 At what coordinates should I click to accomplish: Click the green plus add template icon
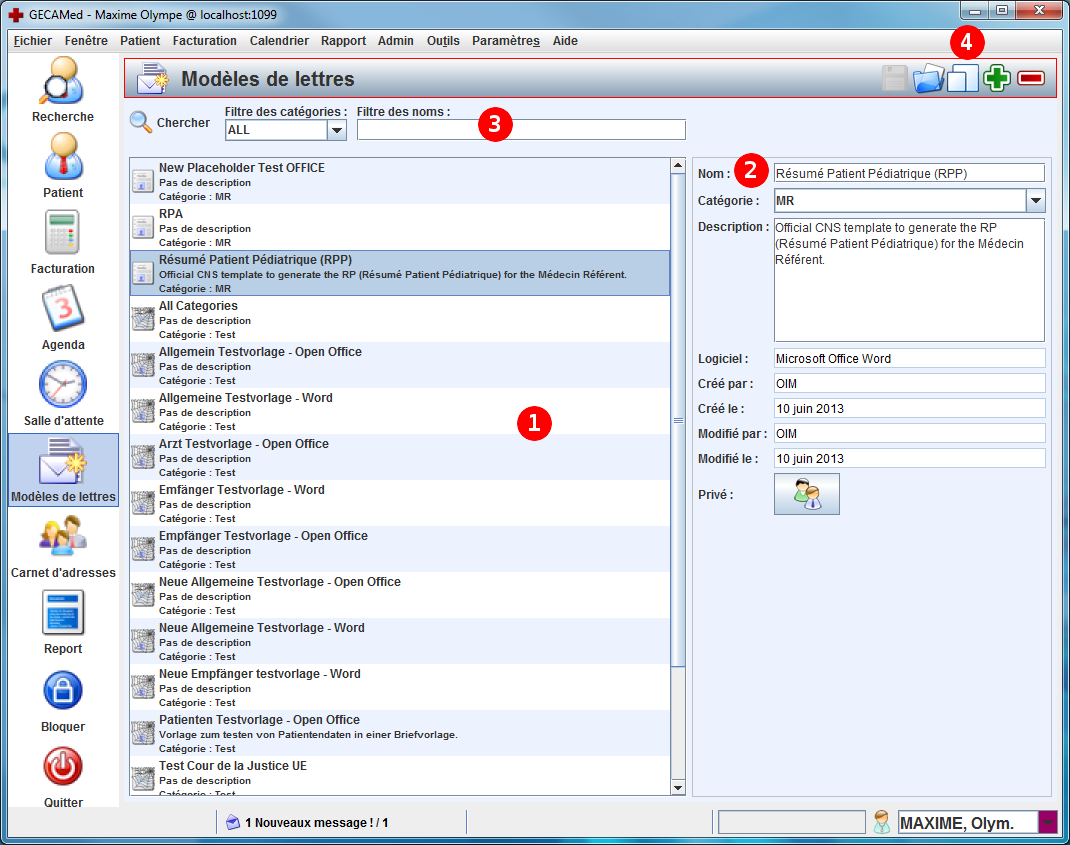coord(997,79)
